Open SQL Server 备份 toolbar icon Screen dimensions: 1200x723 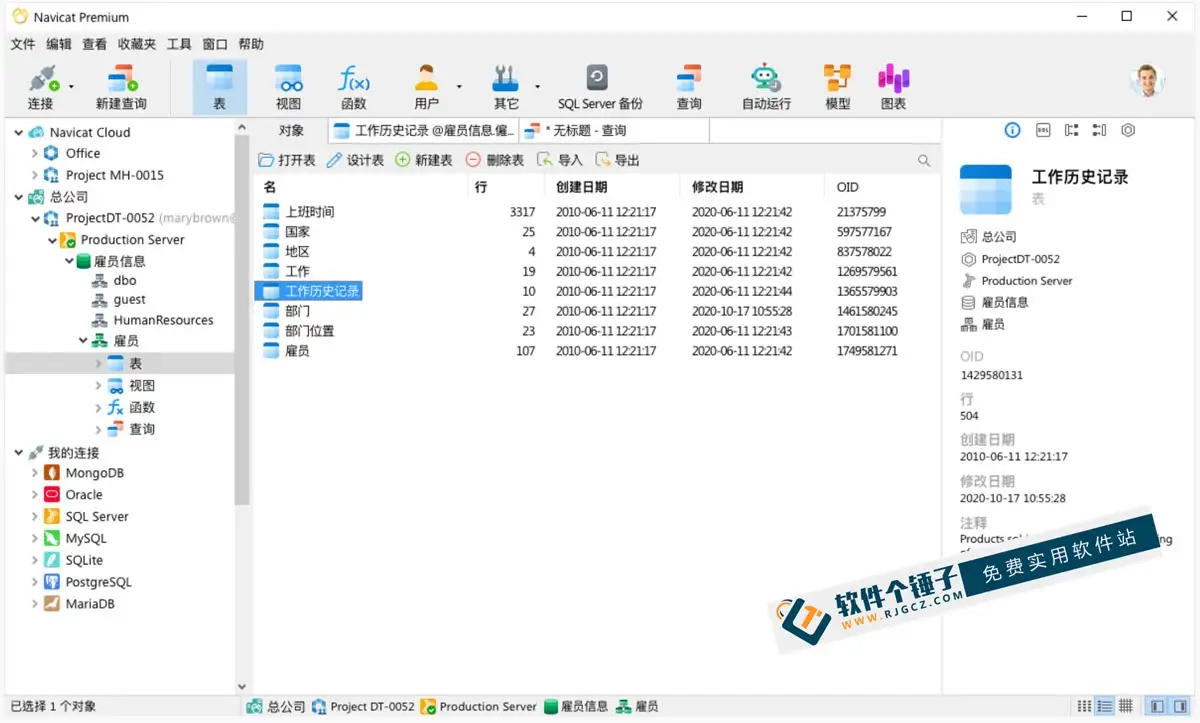(600, 87)
